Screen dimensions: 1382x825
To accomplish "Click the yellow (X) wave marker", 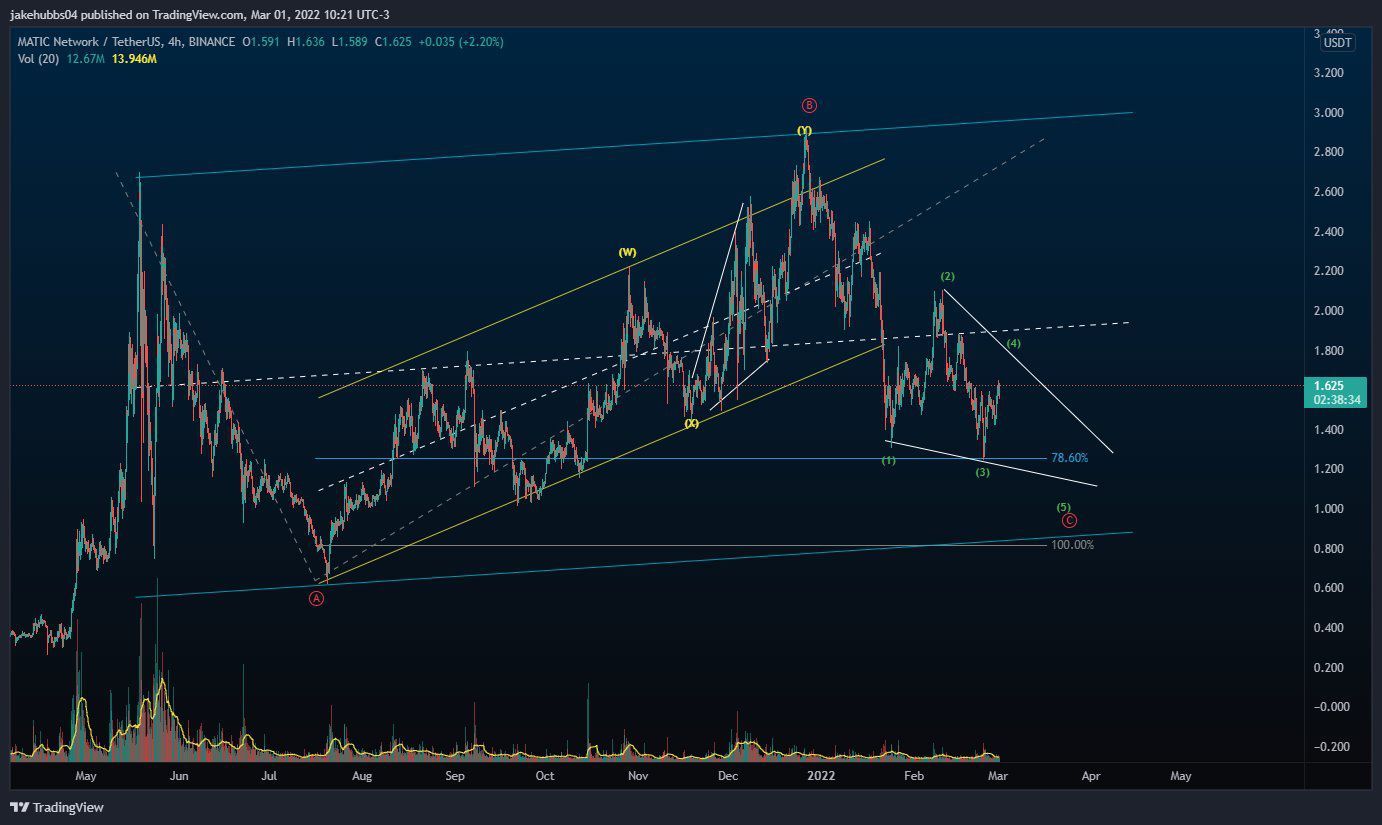I will [x=691, y=424].
